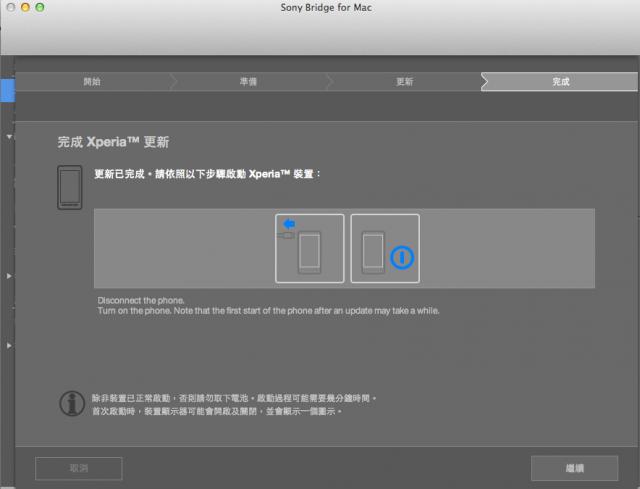
Task: Click the 除非裝置已正常啟動 warning text
Action: (233, 398)
